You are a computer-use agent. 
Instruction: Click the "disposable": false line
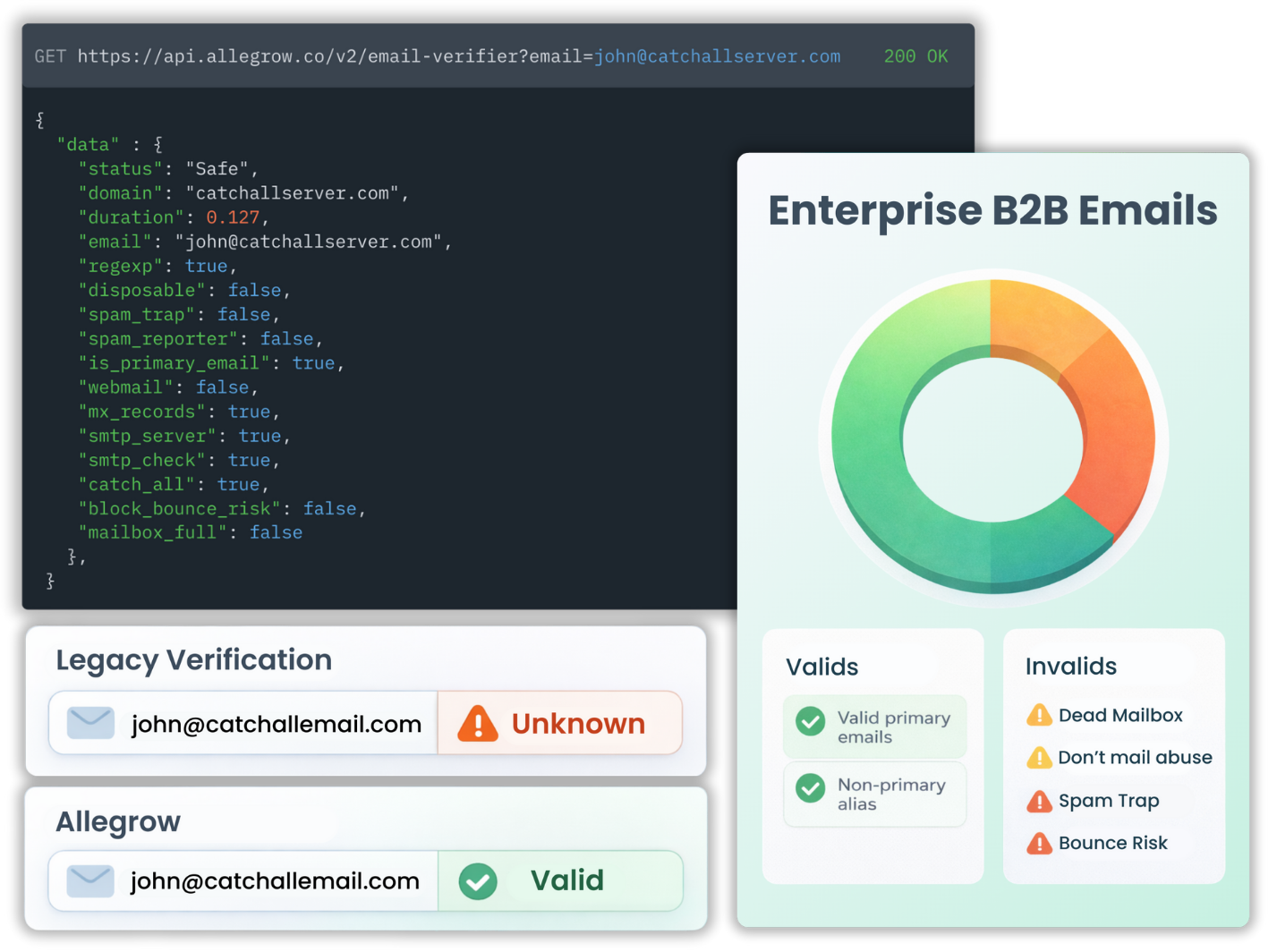click(x=184, y=290)
